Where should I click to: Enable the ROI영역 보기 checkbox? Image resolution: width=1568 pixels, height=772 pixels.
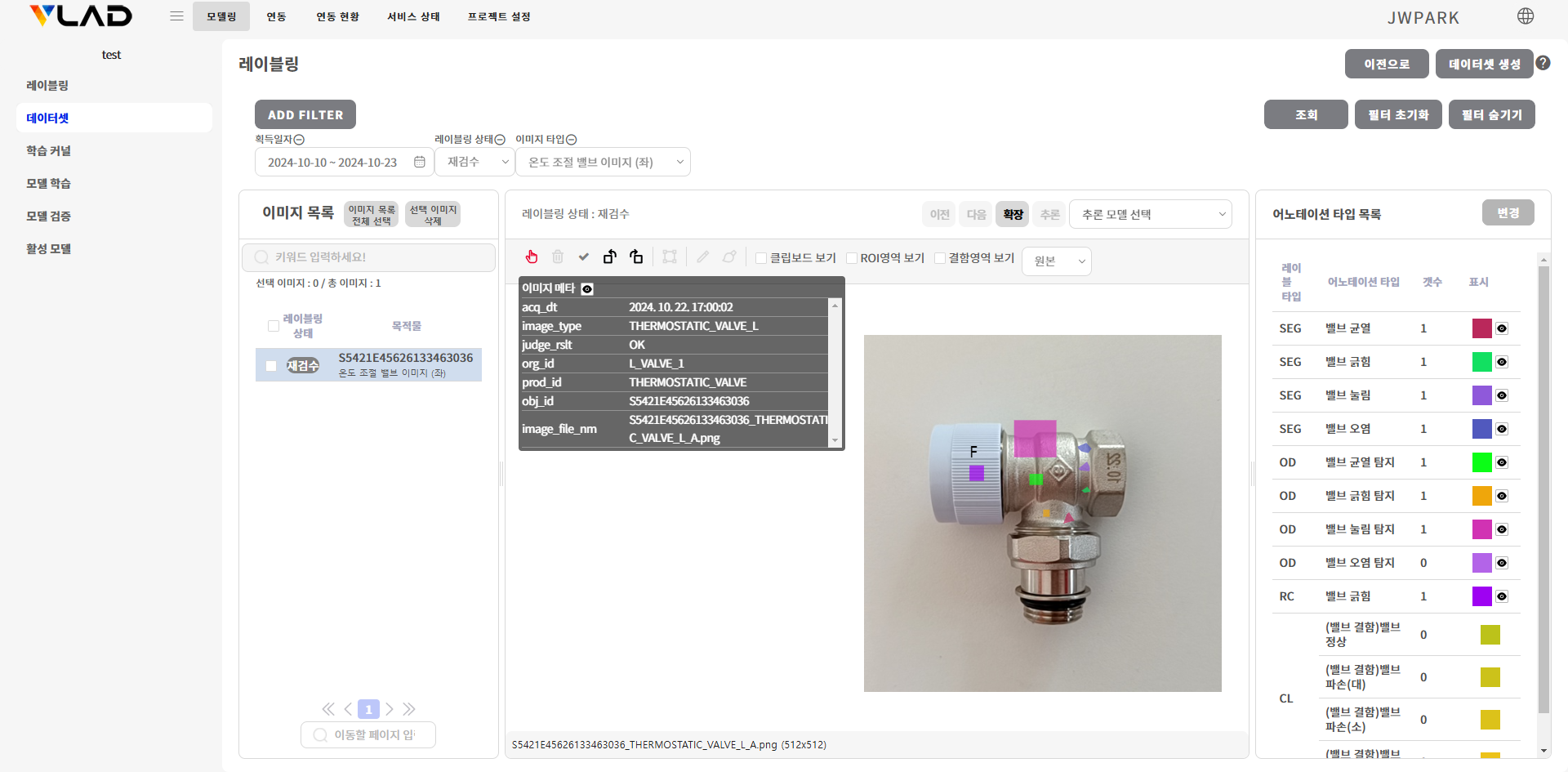click(852, 258)
